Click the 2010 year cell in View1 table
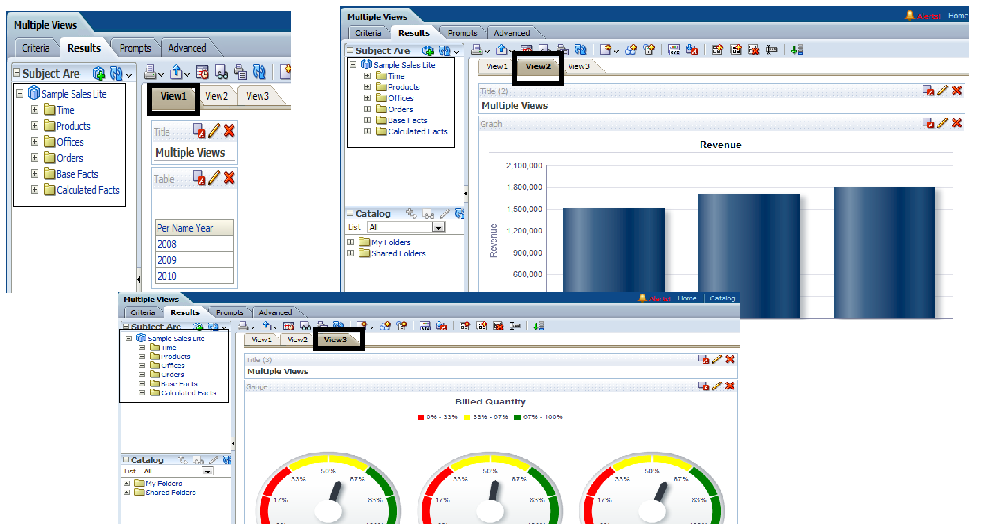Viewport: 986px width, 526px height. (194, 276)
